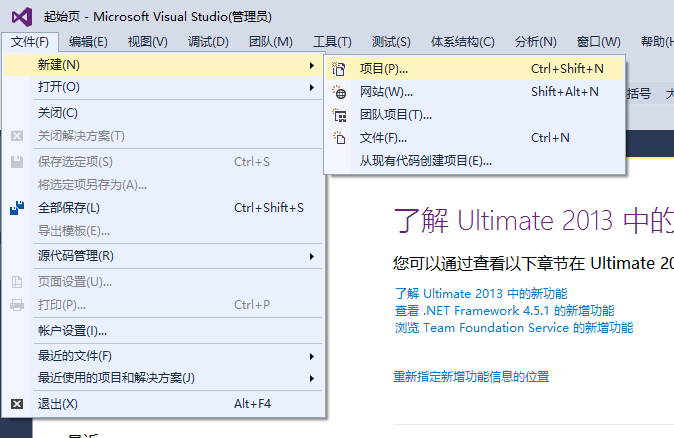The width and height of the screenshot is (674, 438).
Task: Open the 编辑(E) menu
Action: click(x=88, y=42)
